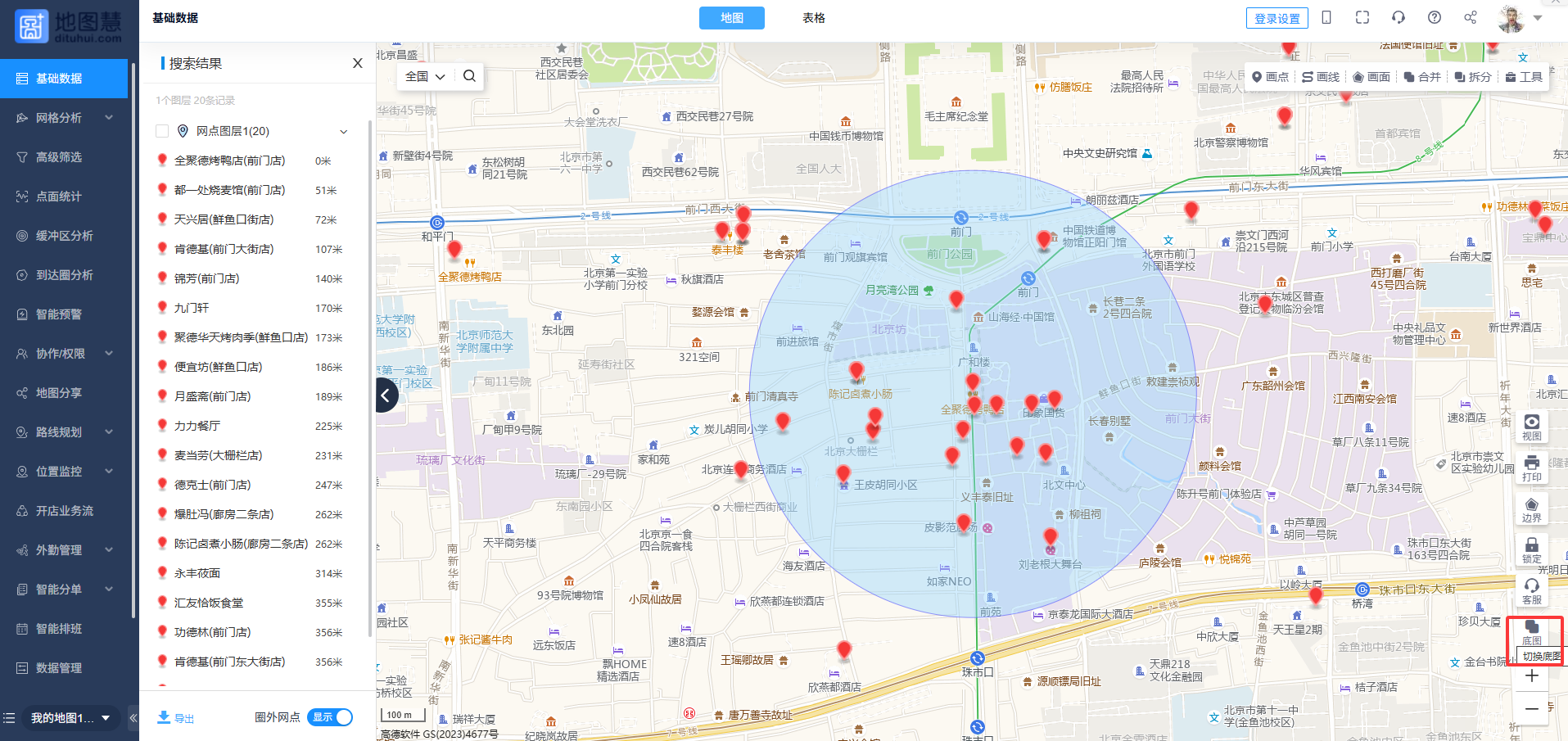Screen dimensions: 1568x741
Task: Open the help question mark icon
Action: click(x=1435, y=18)
